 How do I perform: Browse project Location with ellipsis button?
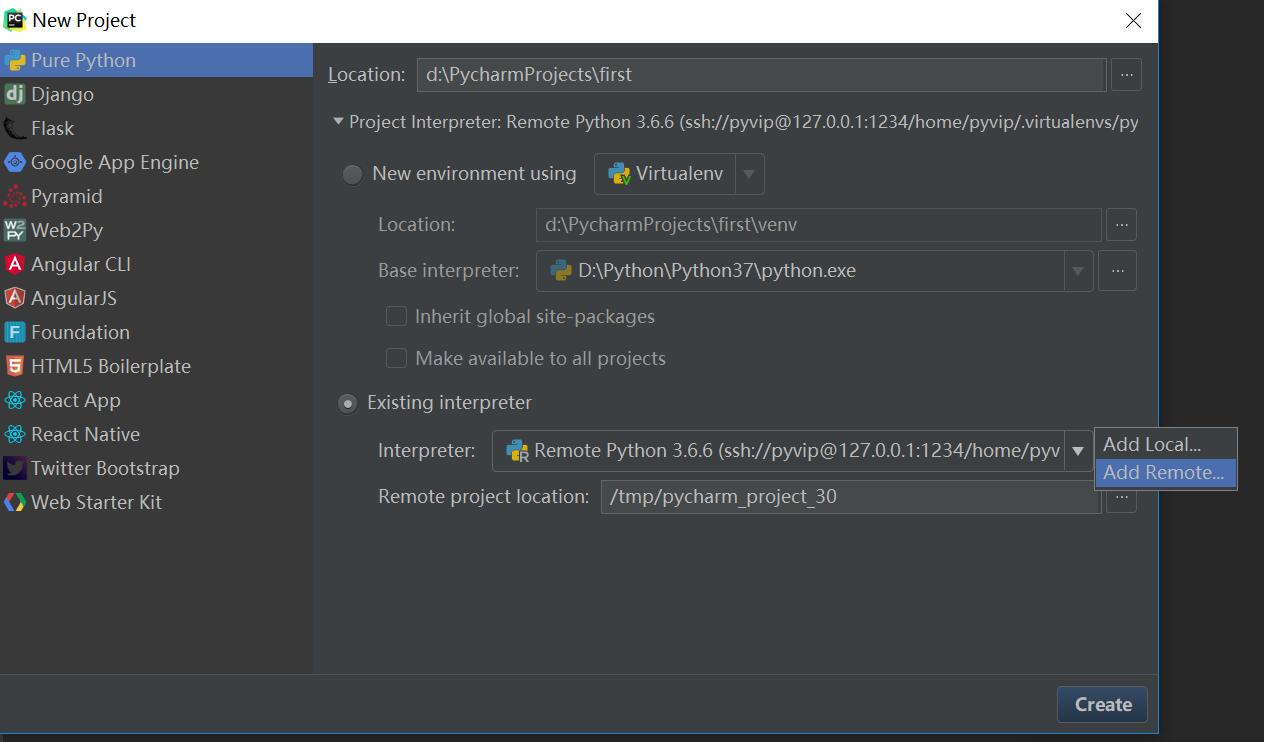click(1126, 74)
